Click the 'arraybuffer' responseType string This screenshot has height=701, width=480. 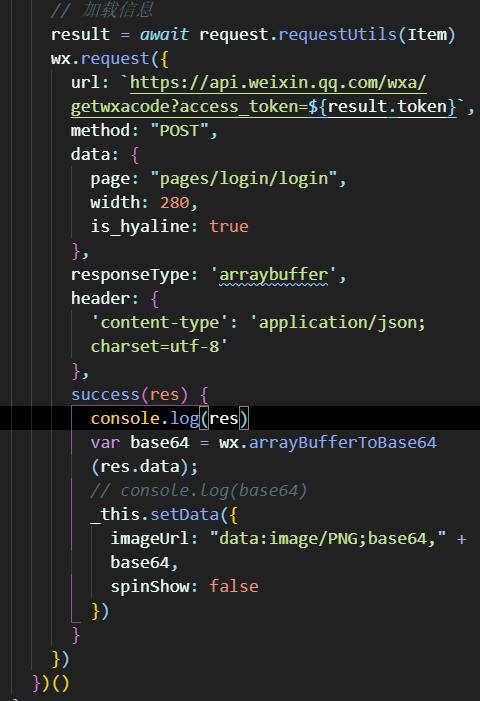pos(273,274)
